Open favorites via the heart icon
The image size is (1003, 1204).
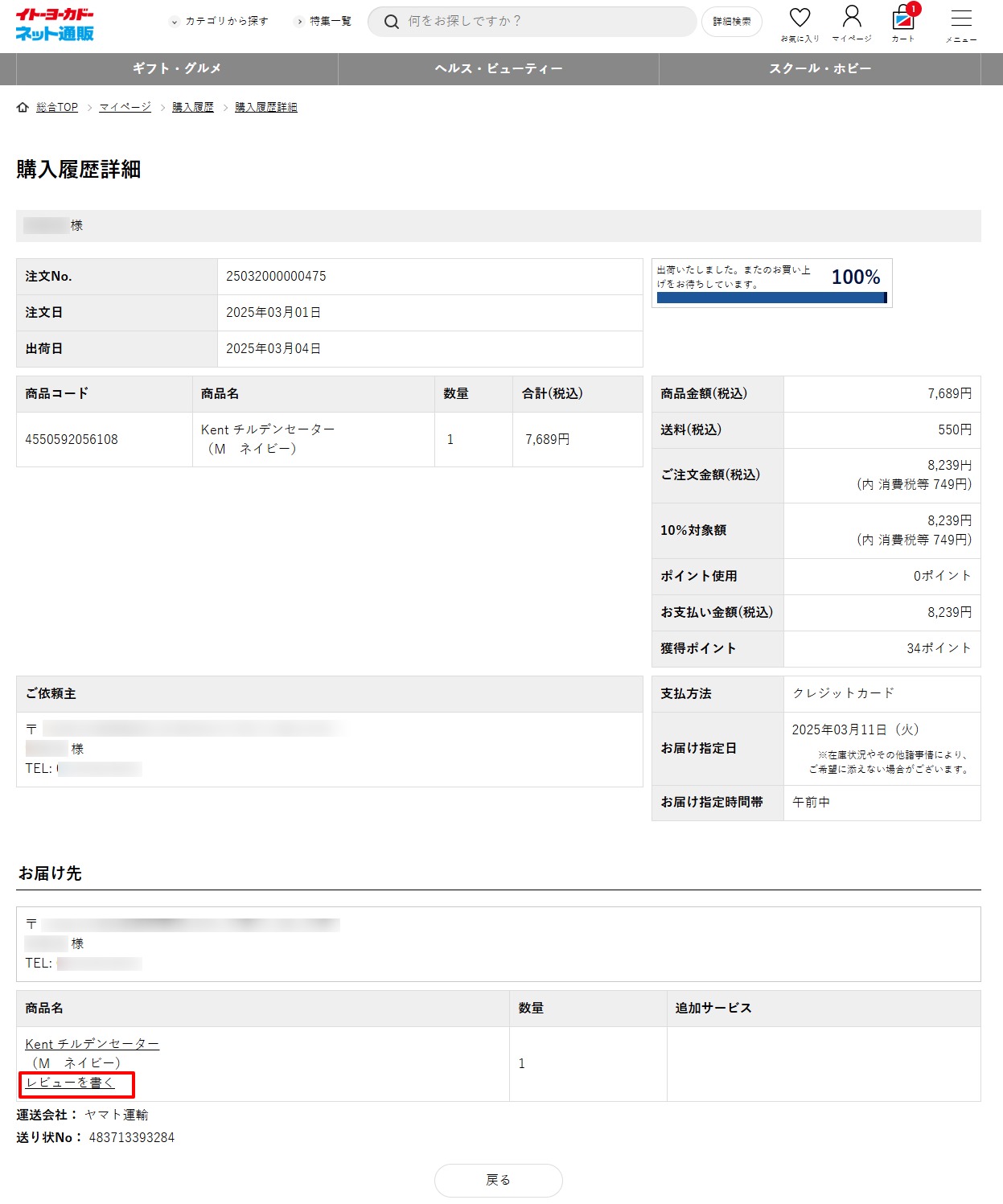800,18
